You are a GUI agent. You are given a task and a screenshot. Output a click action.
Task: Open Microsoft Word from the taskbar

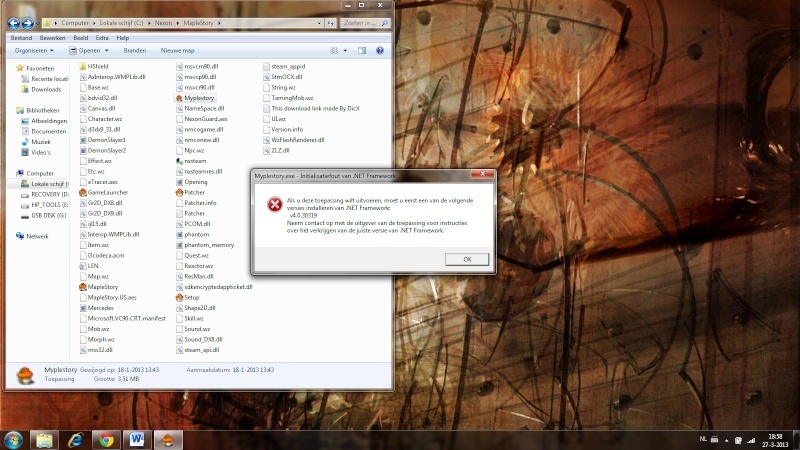tap(137, 440)
